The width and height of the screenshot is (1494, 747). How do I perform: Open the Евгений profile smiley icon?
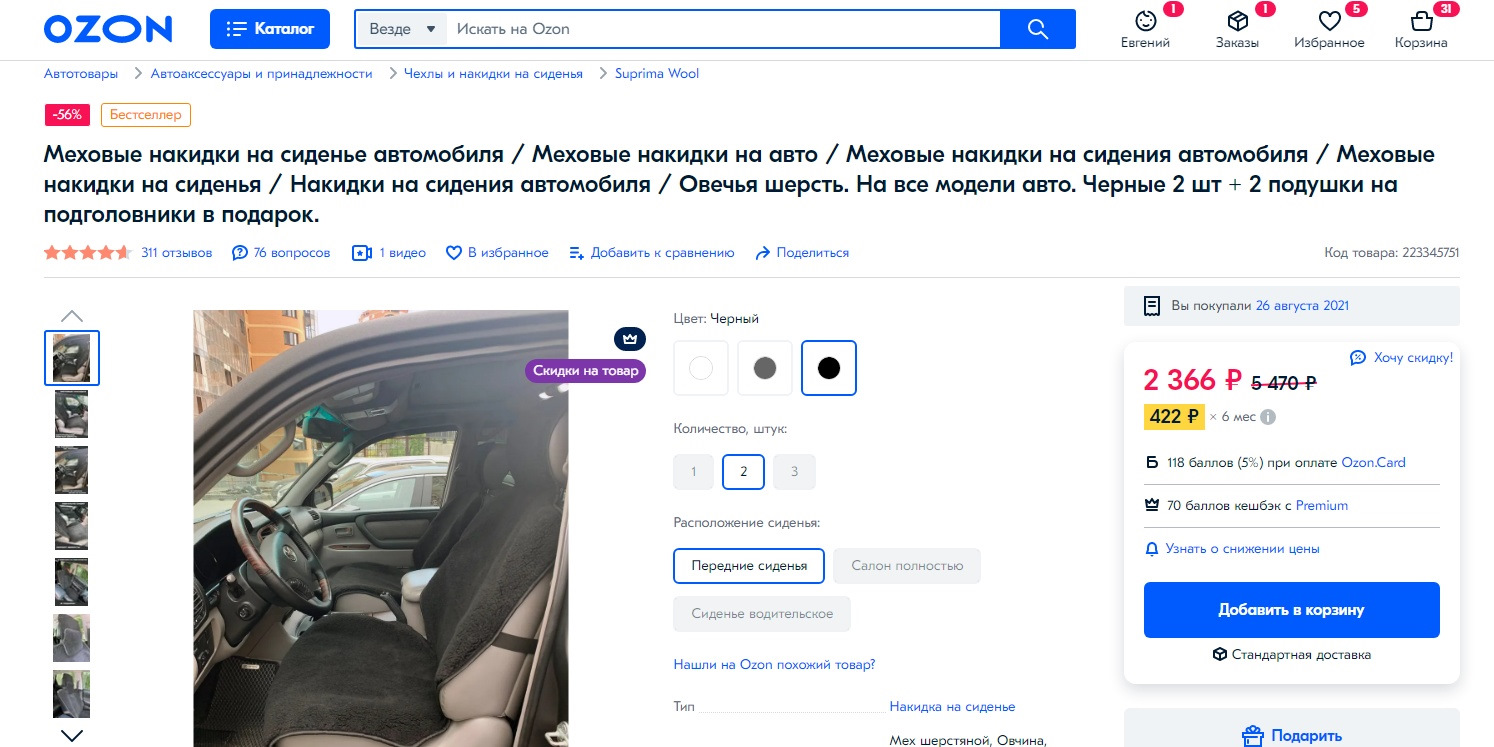(1144, 22)
